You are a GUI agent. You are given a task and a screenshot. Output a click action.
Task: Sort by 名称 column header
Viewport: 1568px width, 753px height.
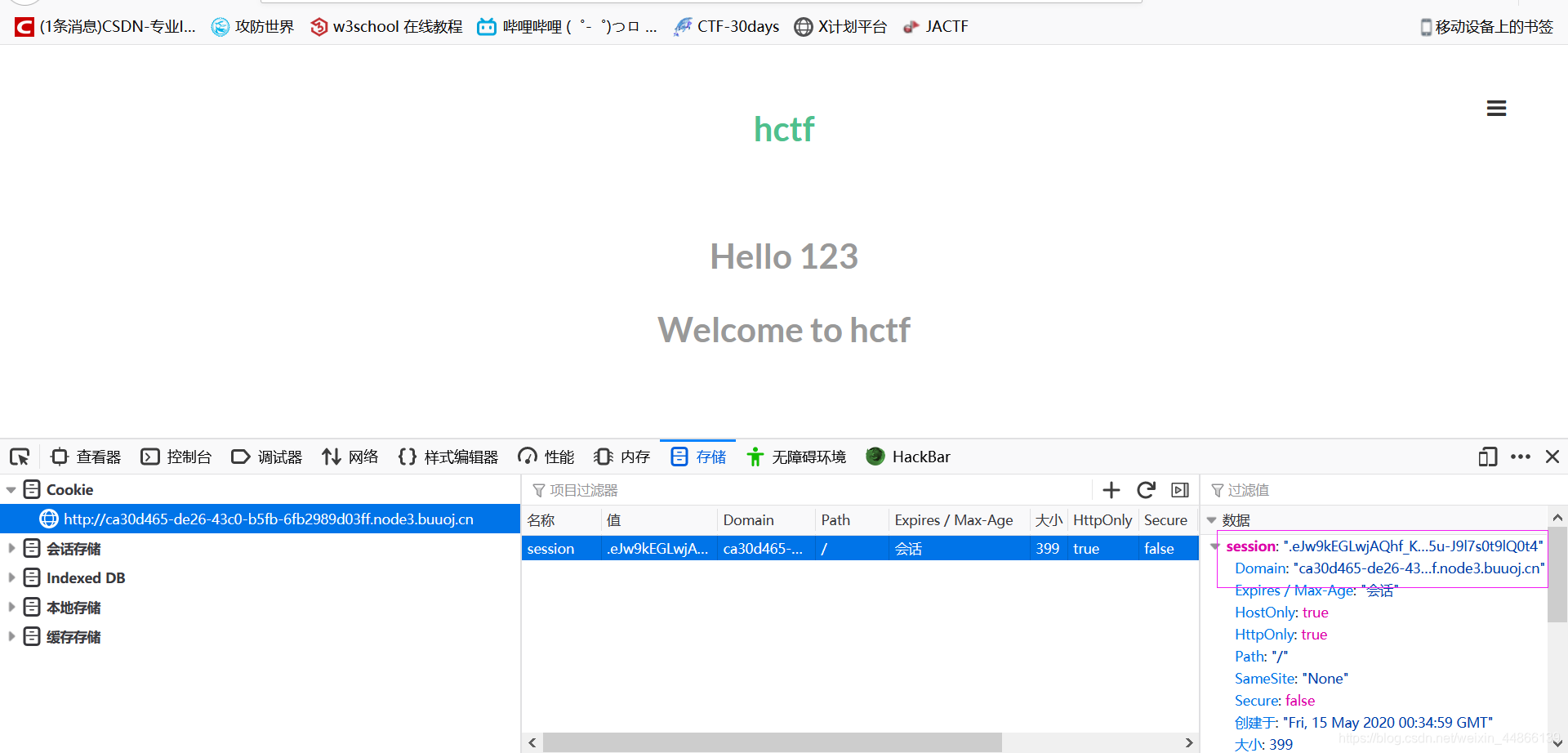click(x=562, y=520)
